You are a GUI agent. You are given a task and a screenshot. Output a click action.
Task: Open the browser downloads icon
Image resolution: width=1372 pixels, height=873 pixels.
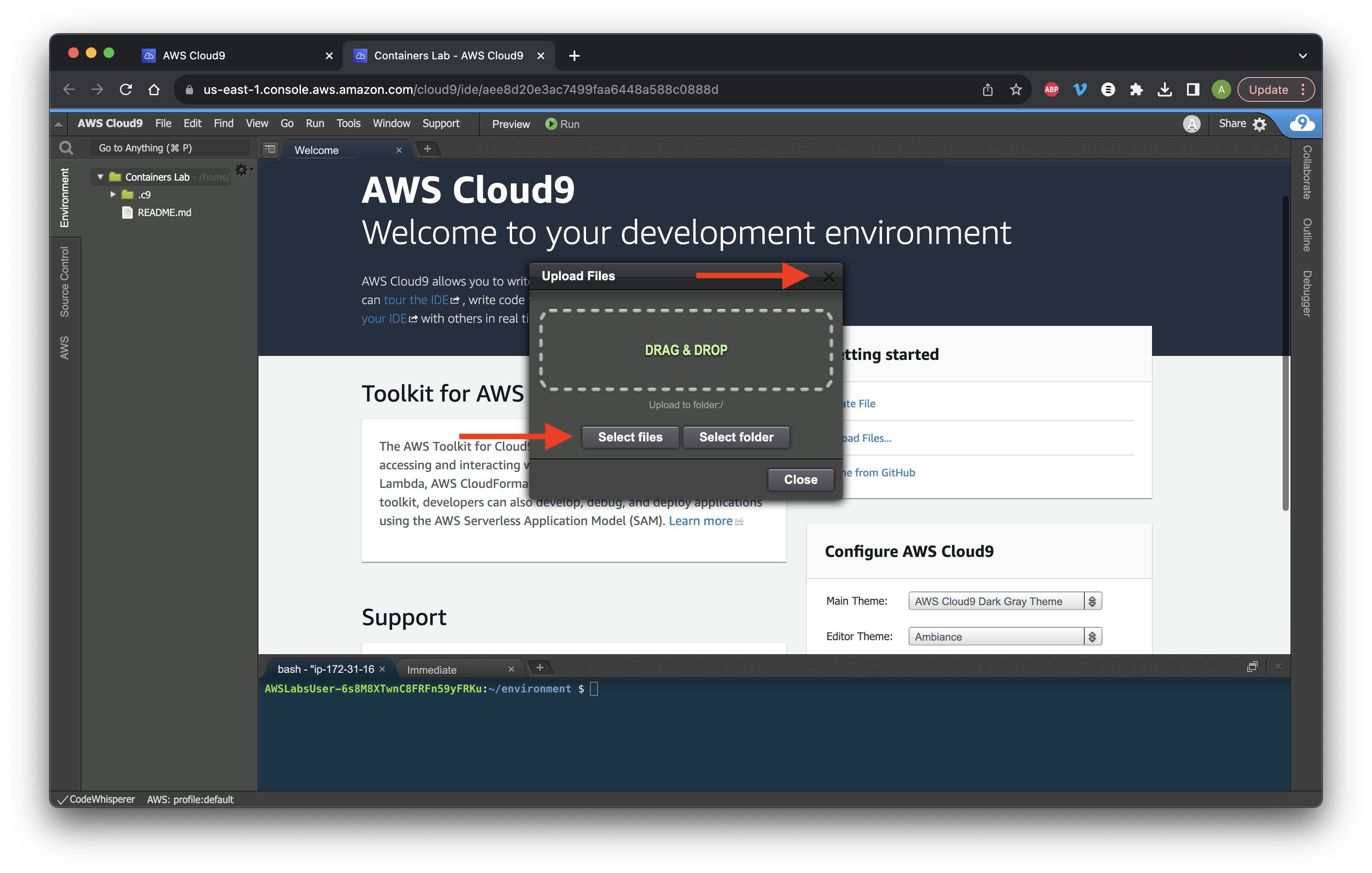[x=1164, y=89]
